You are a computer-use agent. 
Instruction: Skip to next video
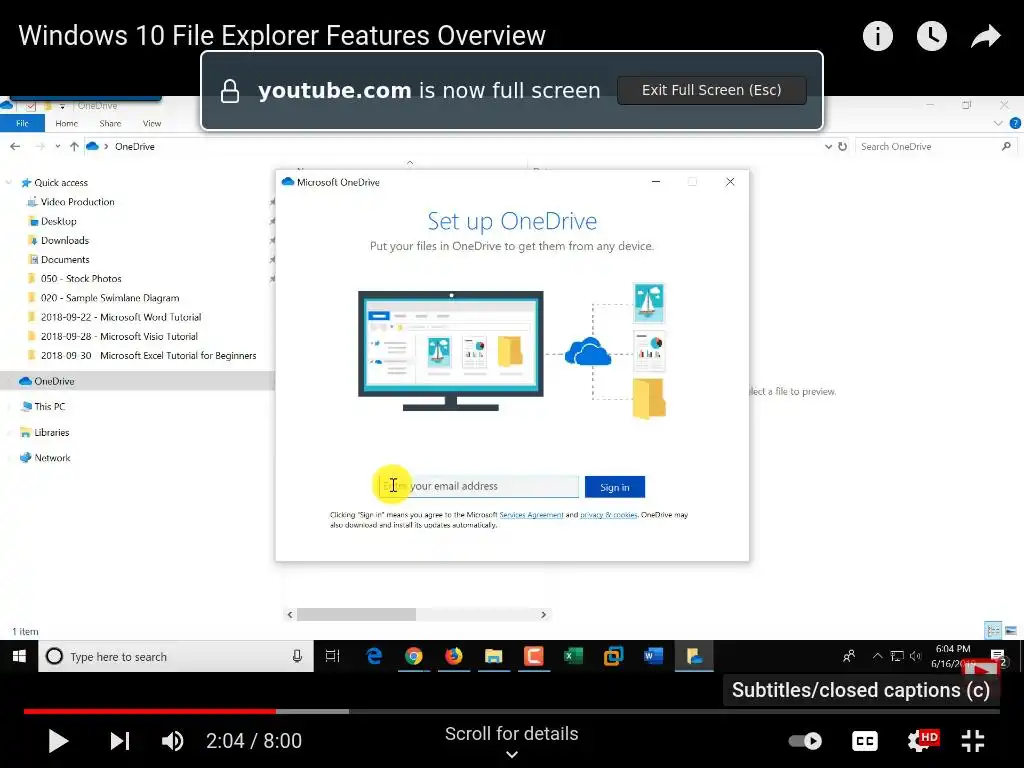point(120,741)
